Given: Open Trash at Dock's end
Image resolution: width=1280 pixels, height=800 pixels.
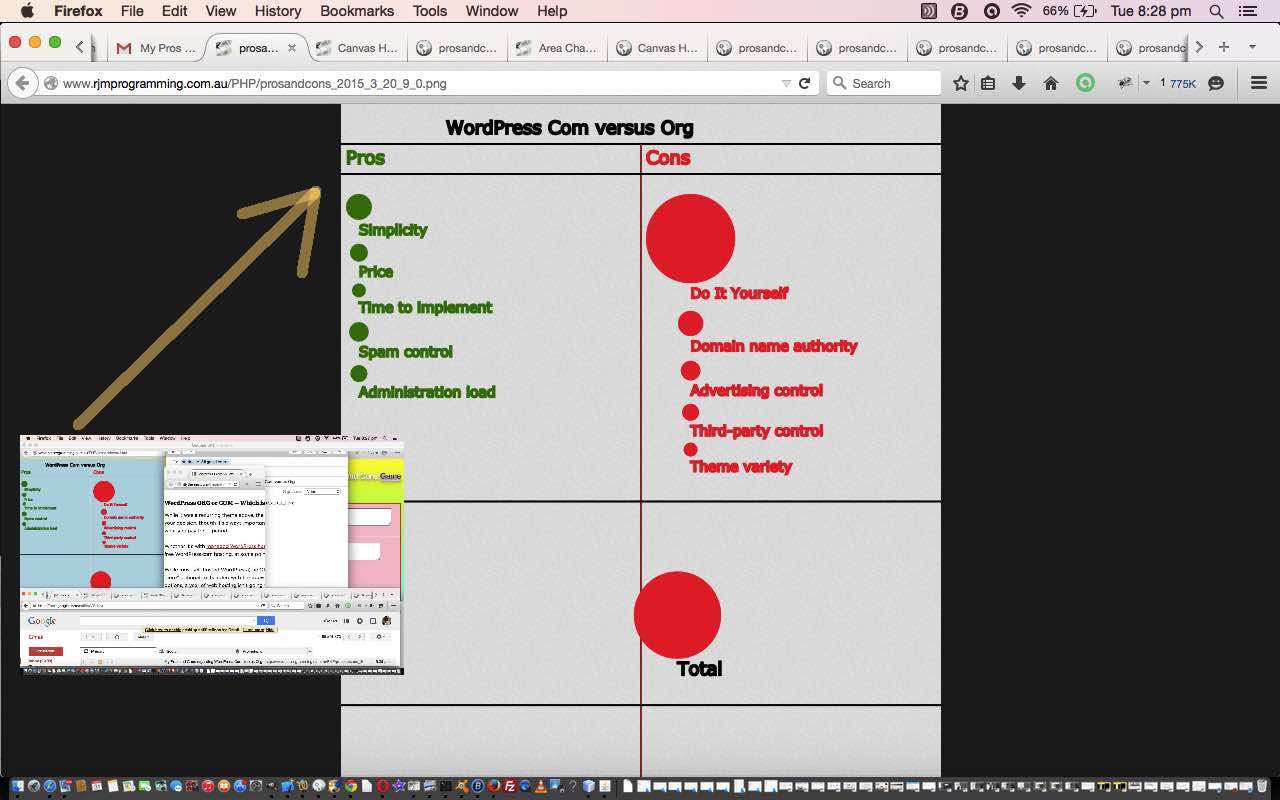Looking at the screenshot, I should click(x=1262, y=787).
